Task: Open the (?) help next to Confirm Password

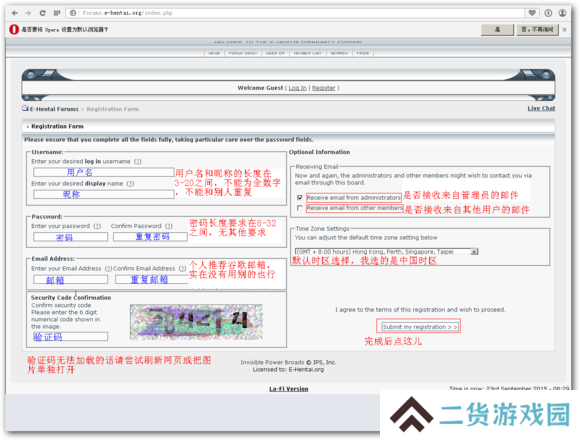Action: tap(169, 226)
